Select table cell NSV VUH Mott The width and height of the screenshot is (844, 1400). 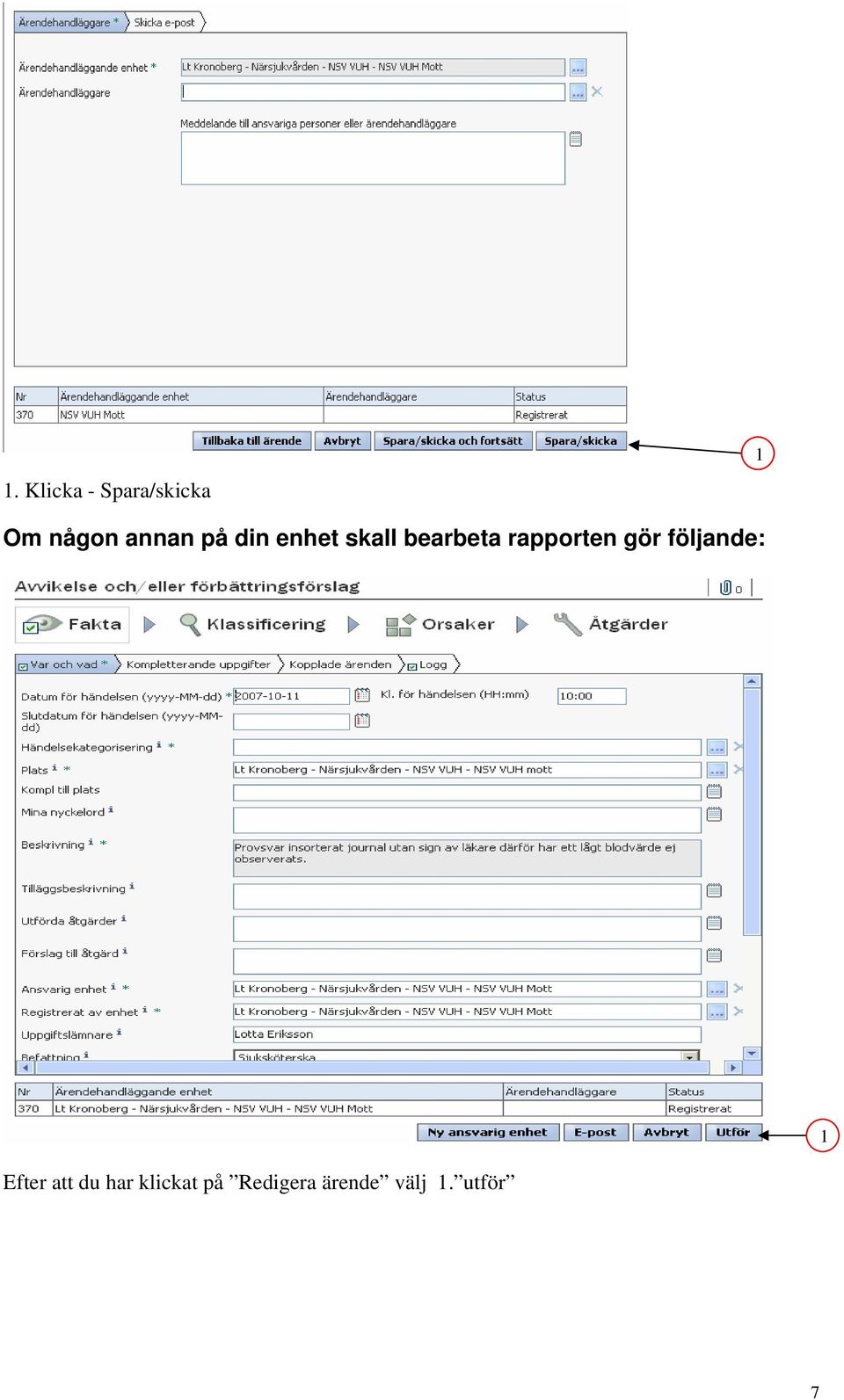[x=190, y=415]
